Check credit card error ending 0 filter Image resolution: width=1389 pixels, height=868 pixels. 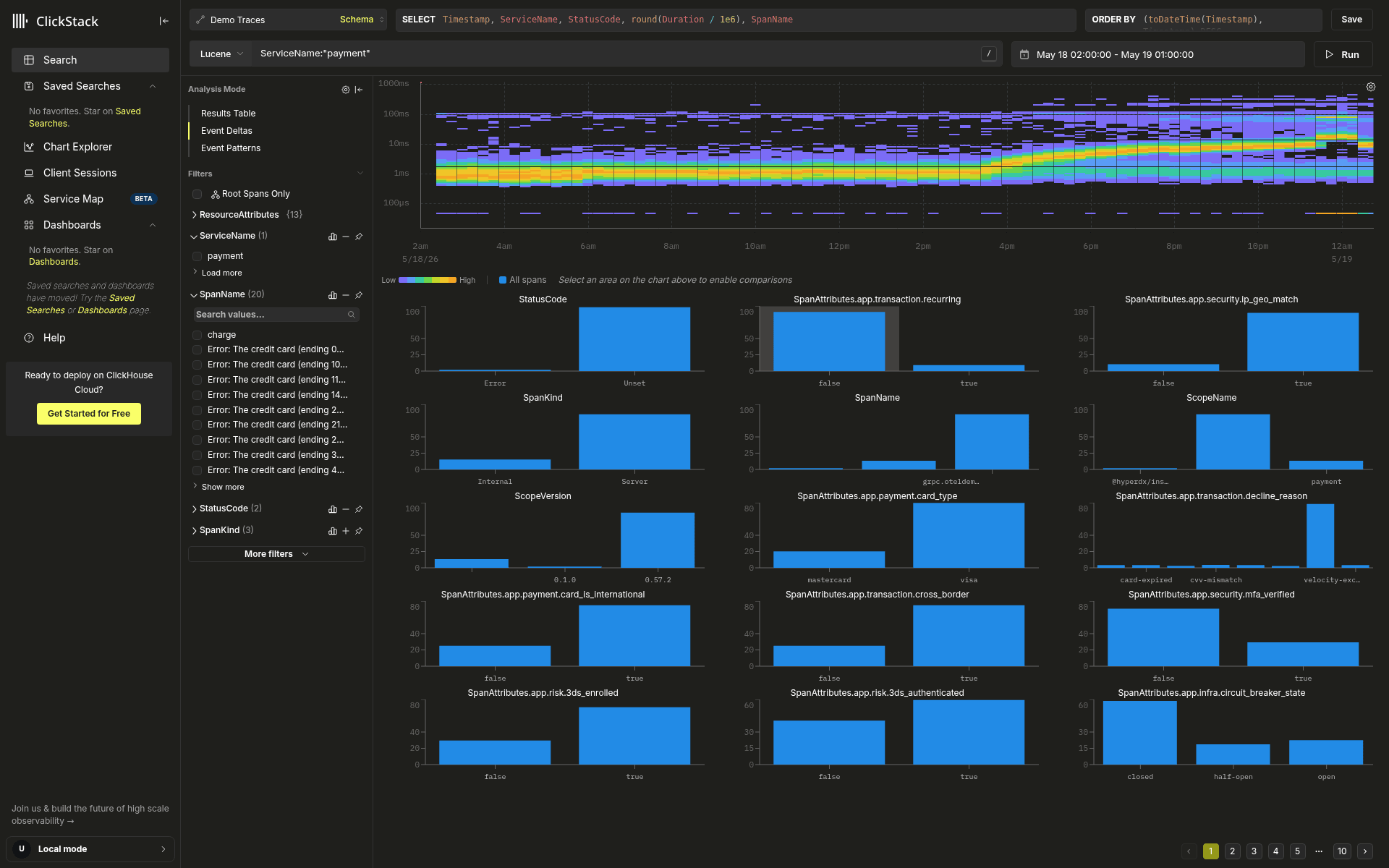pyautogui.click(x=197, y=350)
